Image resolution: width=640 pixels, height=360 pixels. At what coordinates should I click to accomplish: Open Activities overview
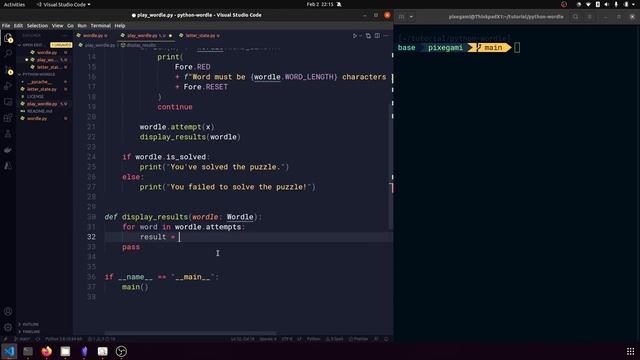14,4
